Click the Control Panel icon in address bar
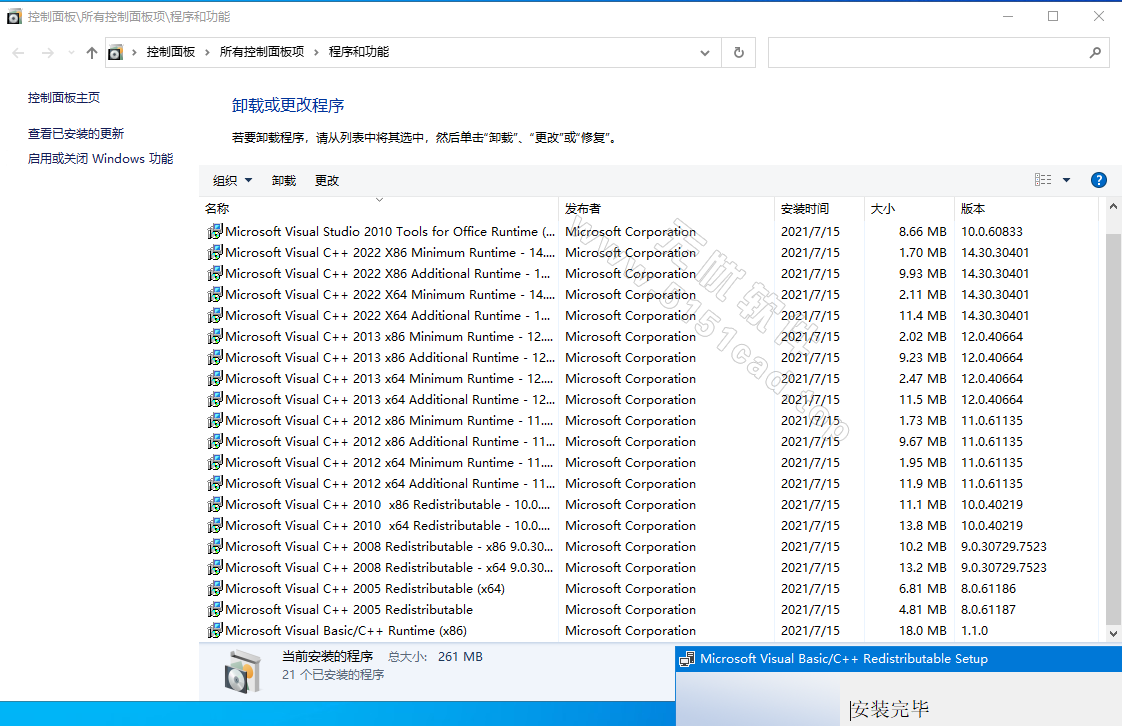The image size is (1122, 726). [115, 52]
